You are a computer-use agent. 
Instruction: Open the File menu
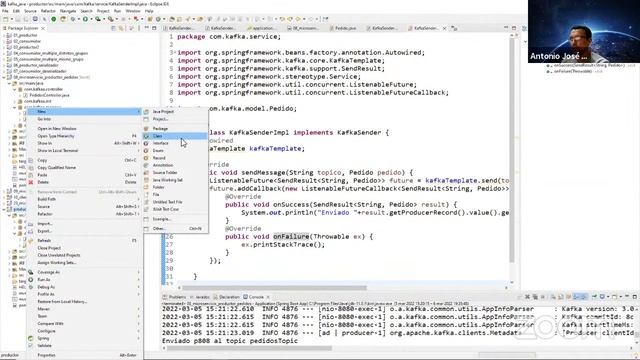[x=5, y=11]
